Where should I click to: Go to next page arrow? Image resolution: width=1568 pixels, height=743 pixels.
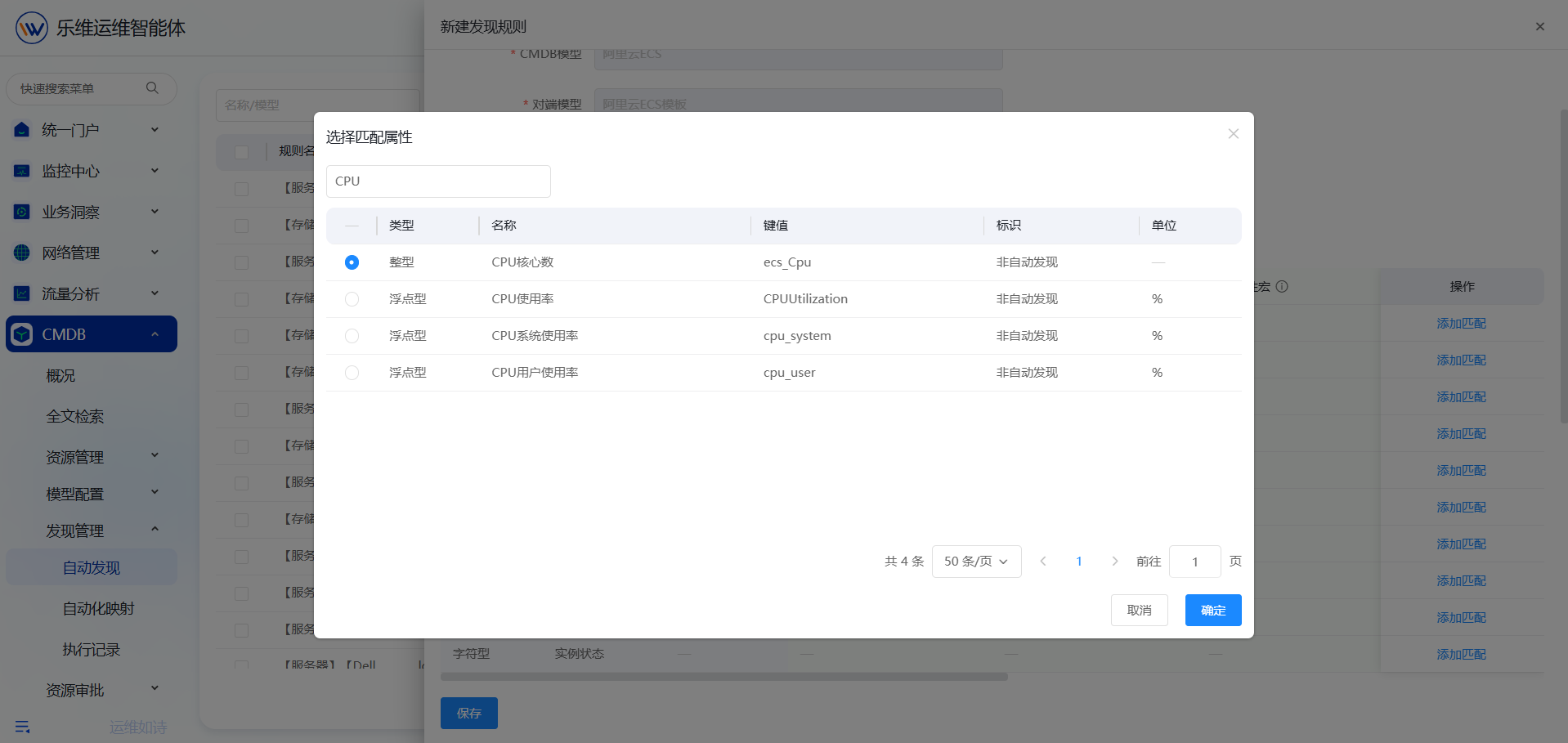coord(1114,562)
